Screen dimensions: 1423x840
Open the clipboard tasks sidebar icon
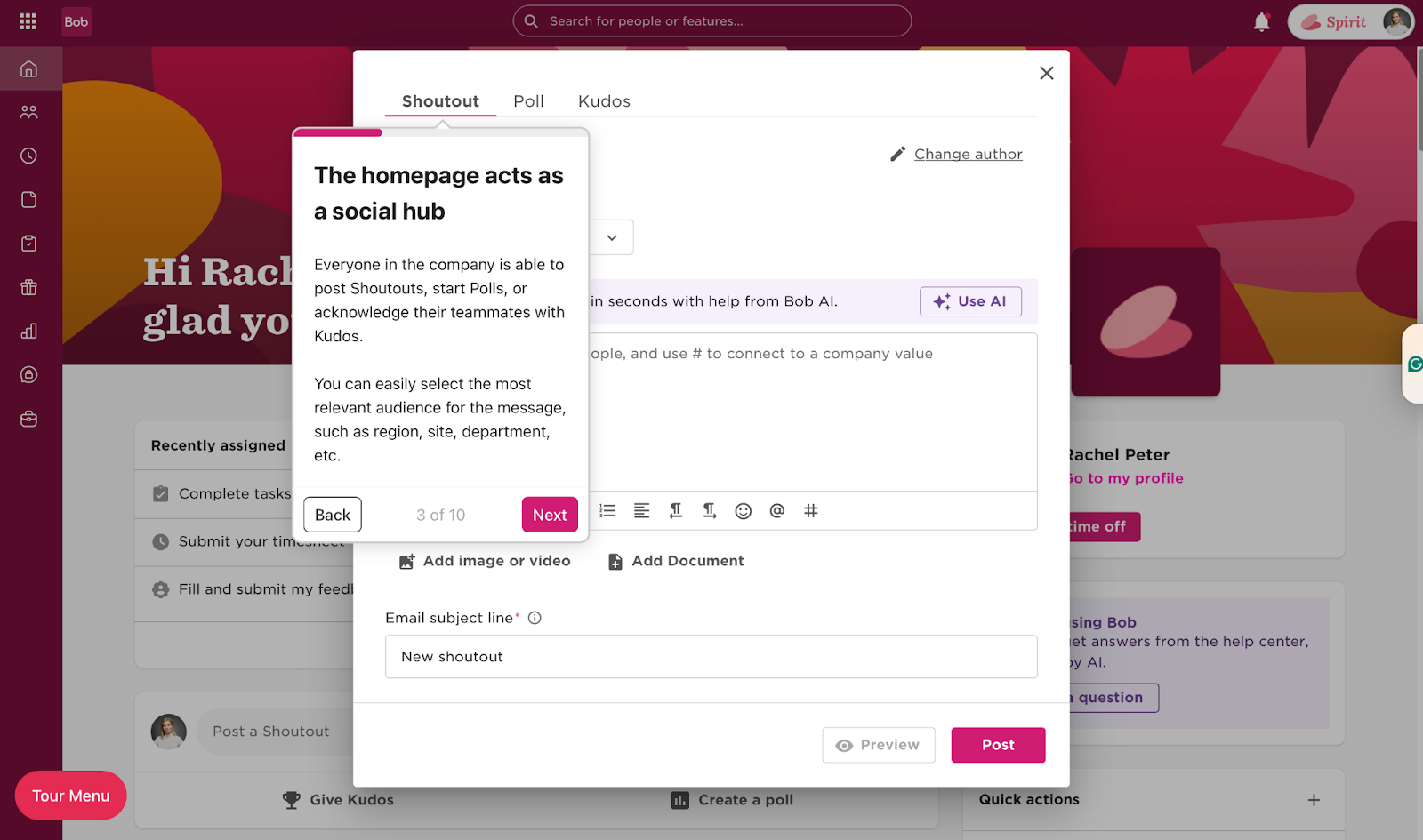click(29, 243)
